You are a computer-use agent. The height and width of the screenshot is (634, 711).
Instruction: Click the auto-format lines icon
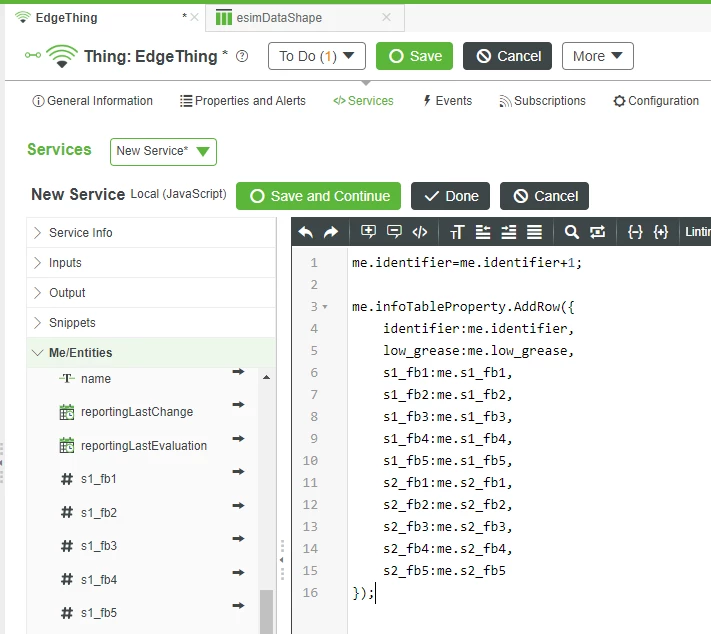click(534, 232)
